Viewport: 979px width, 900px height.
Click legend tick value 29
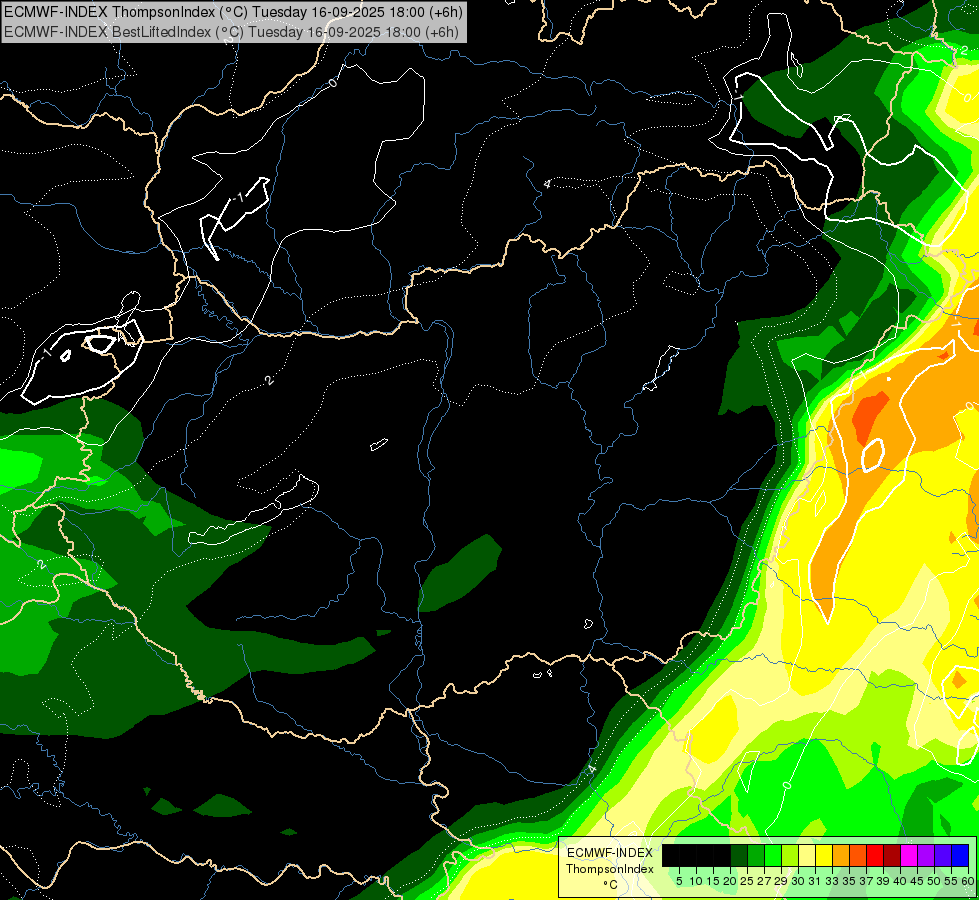pyautogui.click(x=782, y=881)
